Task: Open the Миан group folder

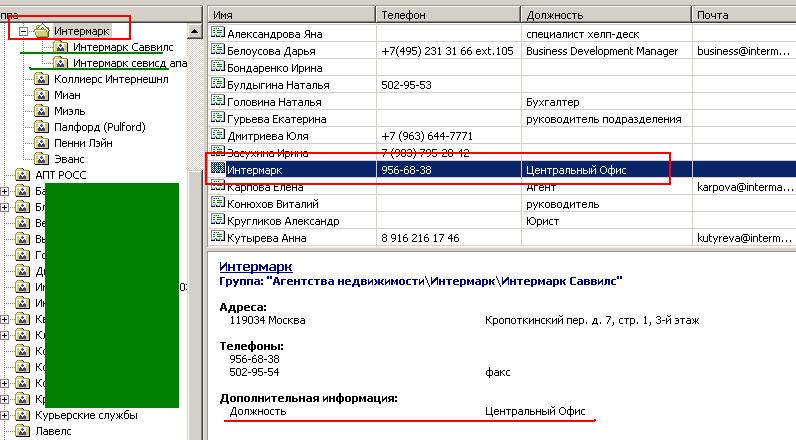Action: pyautogui.click(x=67, y=95)
